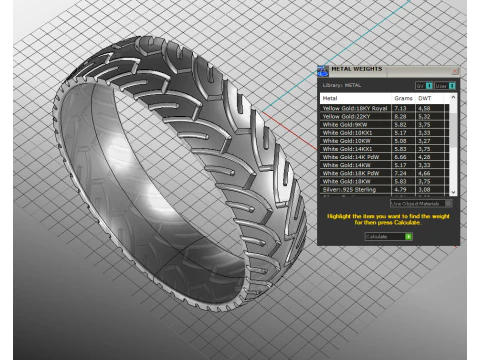Click the Metal column header

[356, 98]
